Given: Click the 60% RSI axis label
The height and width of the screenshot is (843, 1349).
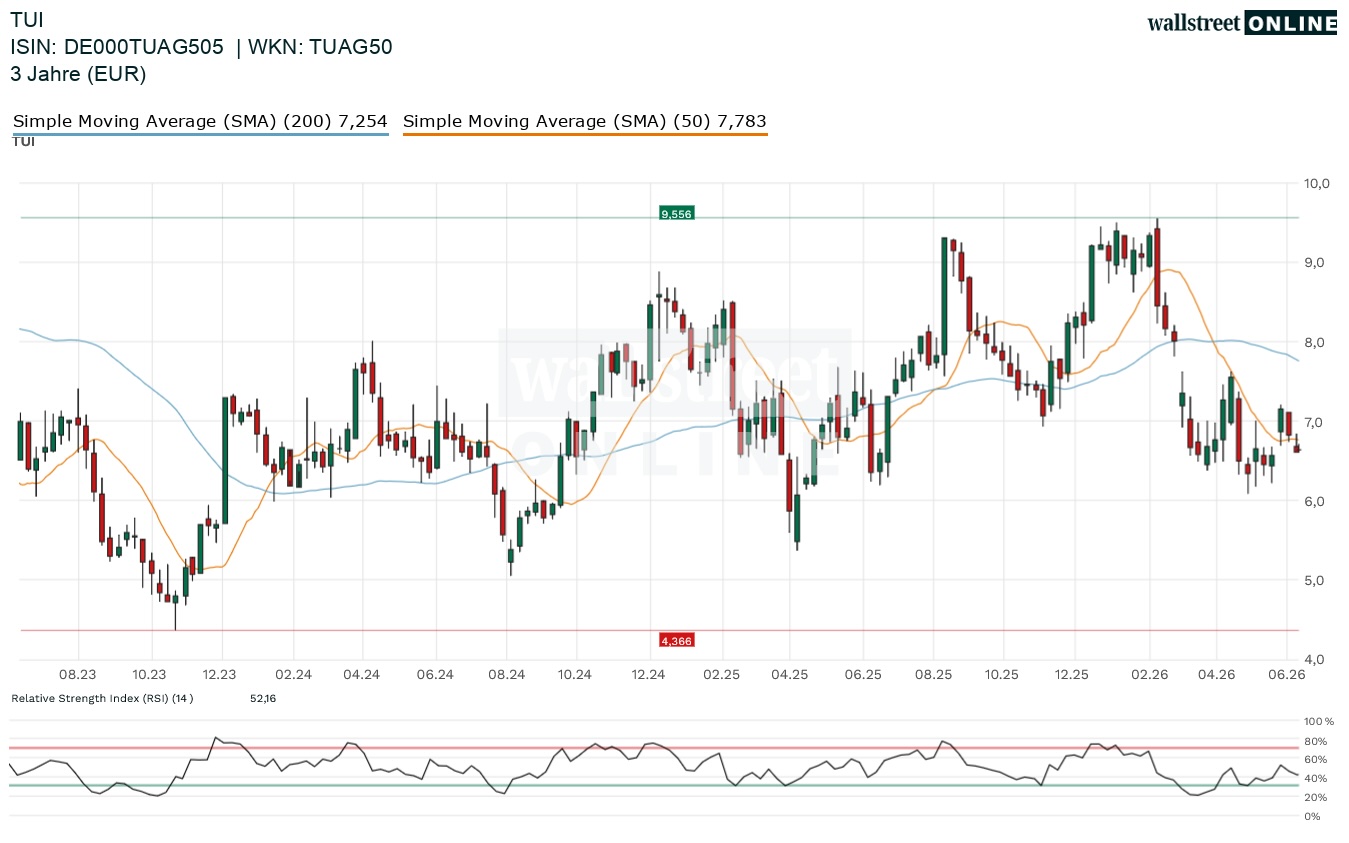Looking at the screenshot, I should (1317, 760).
